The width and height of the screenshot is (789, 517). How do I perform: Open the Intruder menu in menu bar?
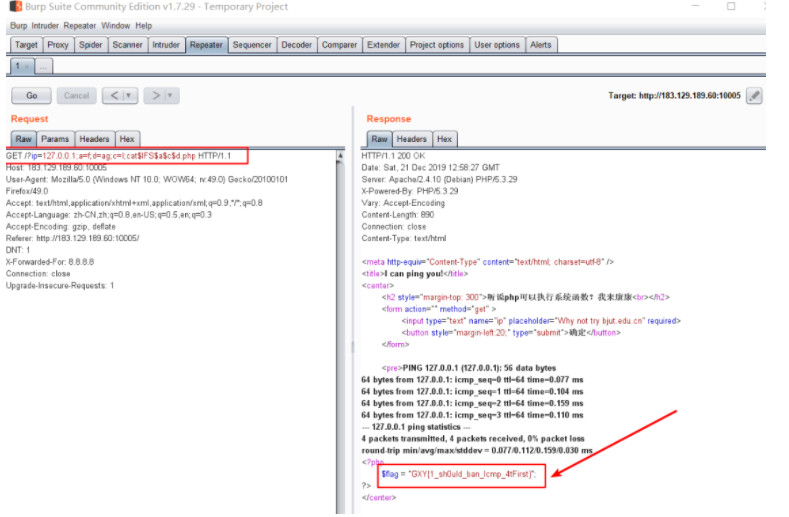point(45,26)
